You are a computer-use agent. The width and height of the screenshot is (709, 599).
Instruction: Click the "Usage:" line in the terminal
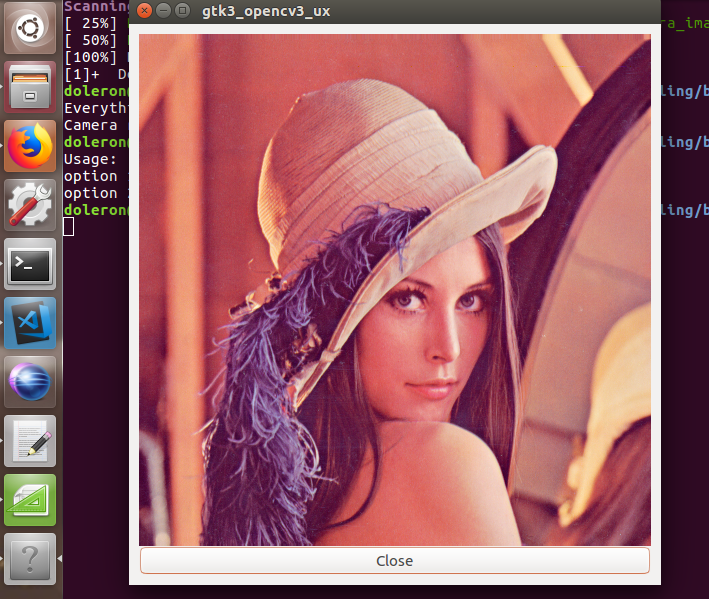pos(90,159)
